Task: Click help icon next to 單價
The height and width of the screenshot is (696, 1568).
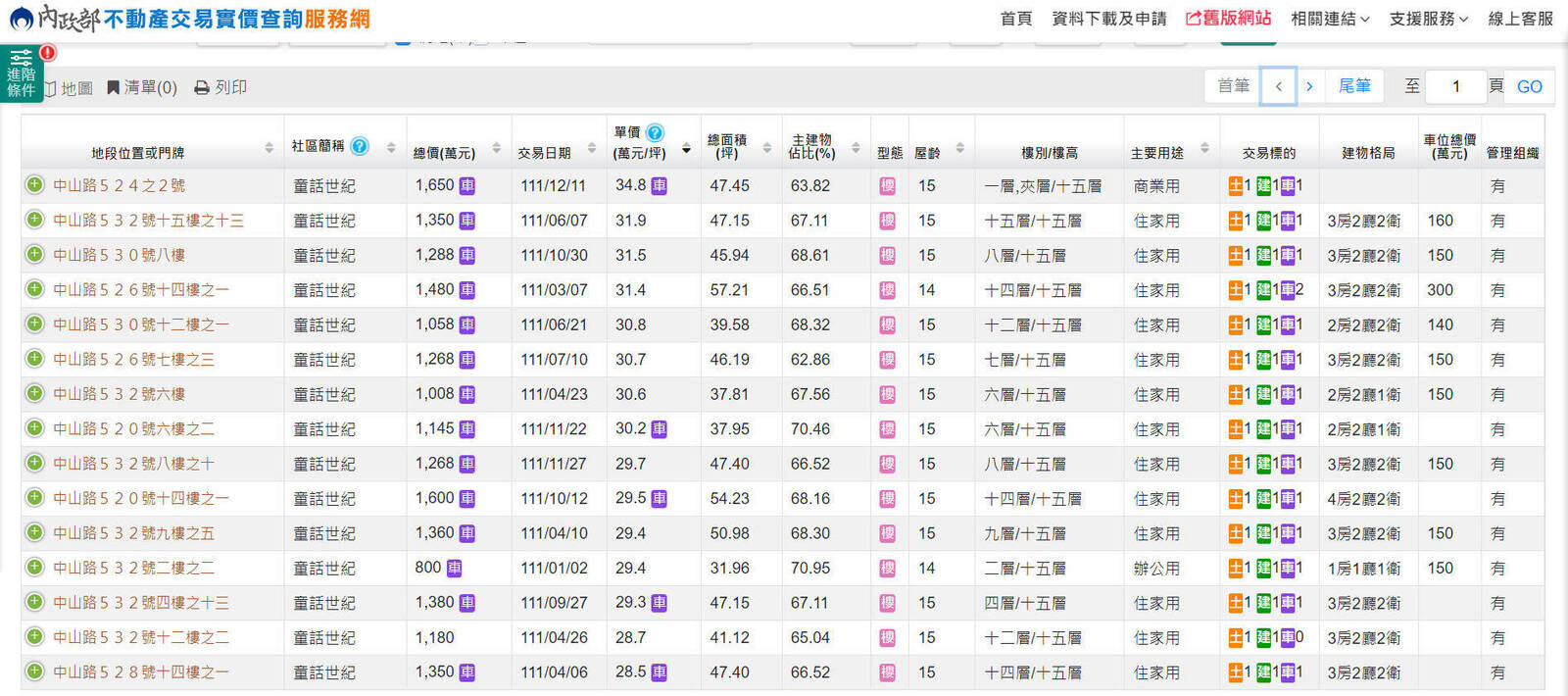Action: pos(655,132)
